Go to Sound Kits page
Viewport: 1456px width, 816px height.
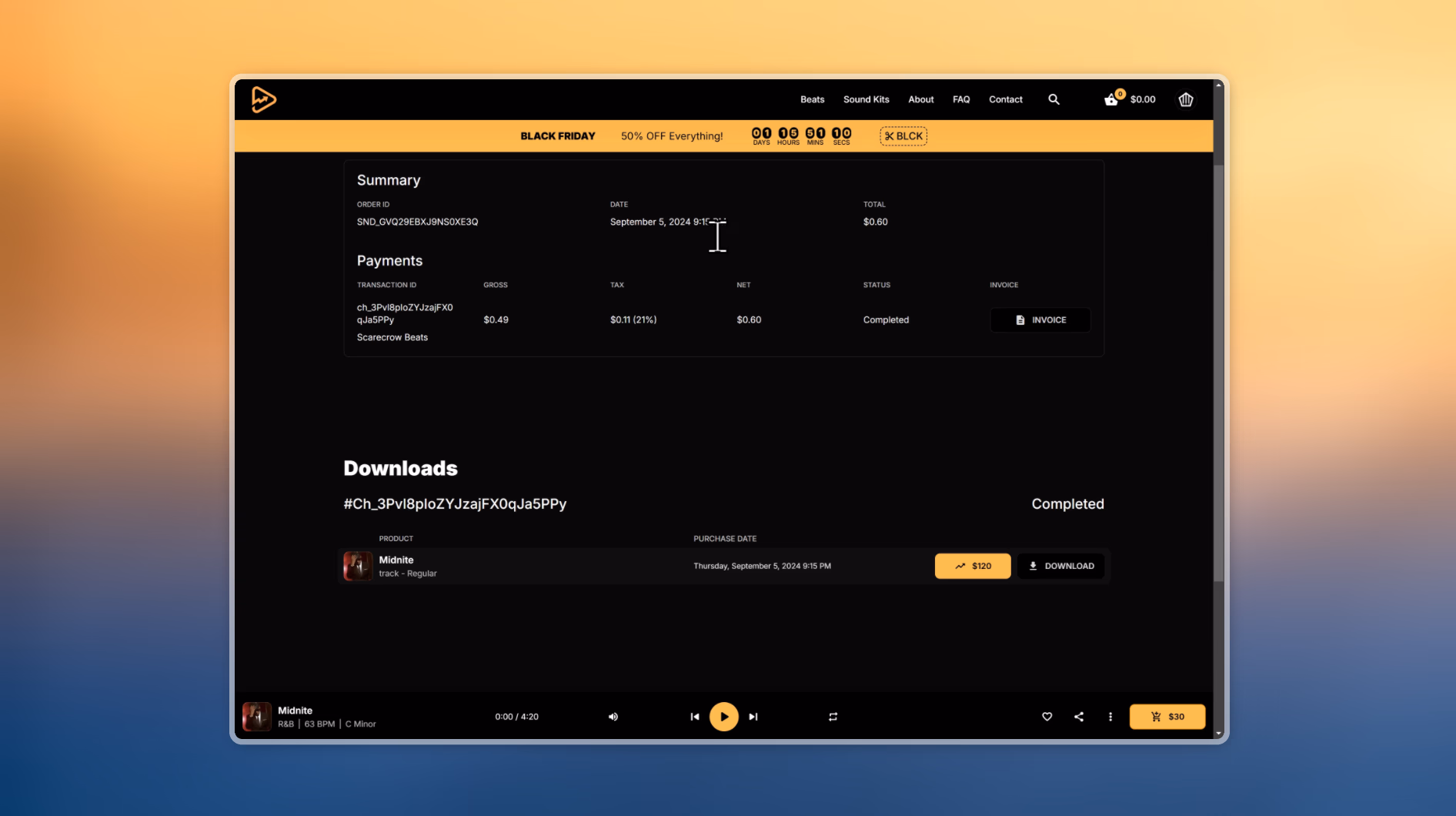[x=866, y=99]
